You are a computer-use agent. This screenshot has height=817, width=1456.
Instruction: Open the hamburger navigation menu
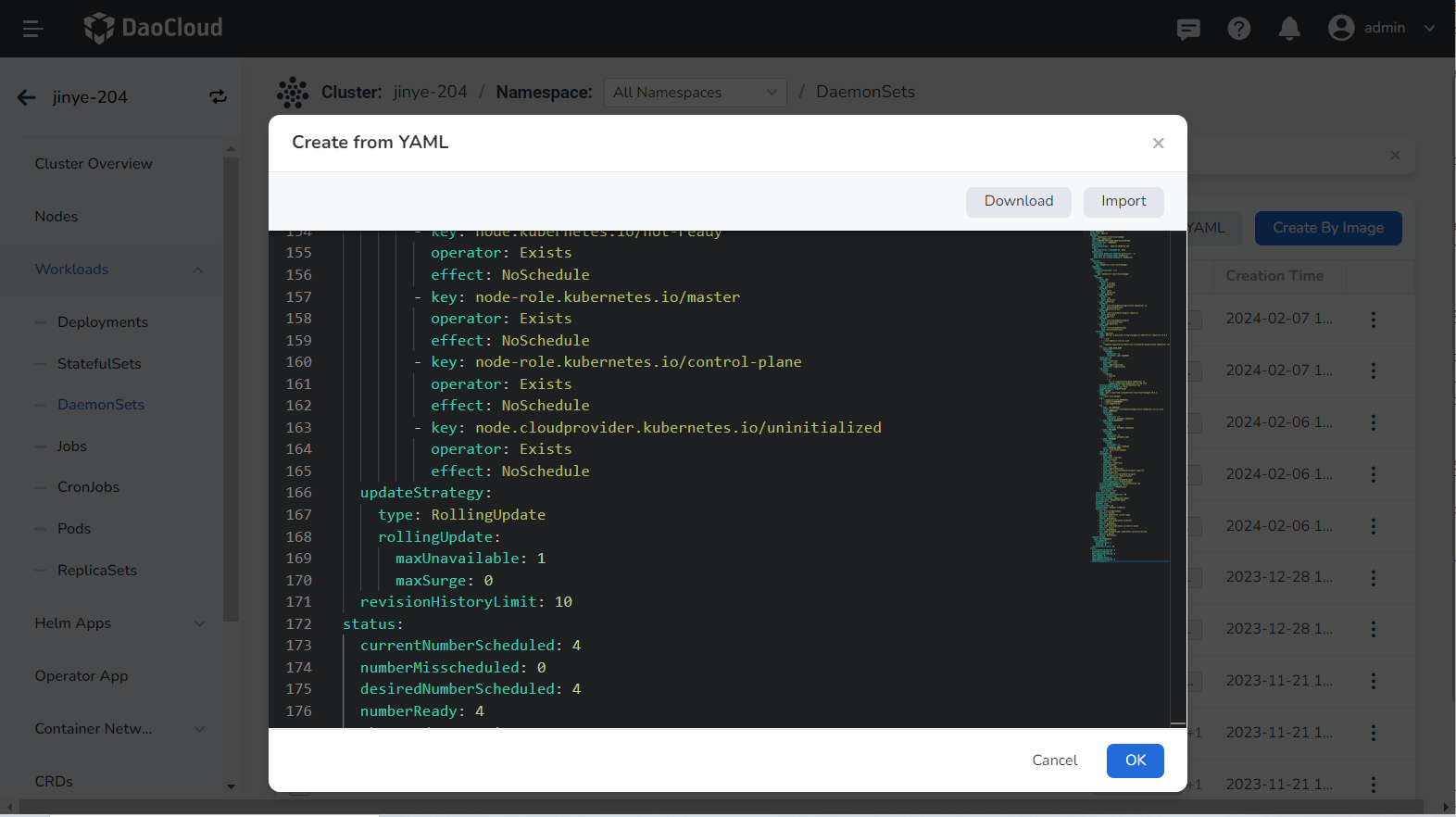(x=32, y=29)
